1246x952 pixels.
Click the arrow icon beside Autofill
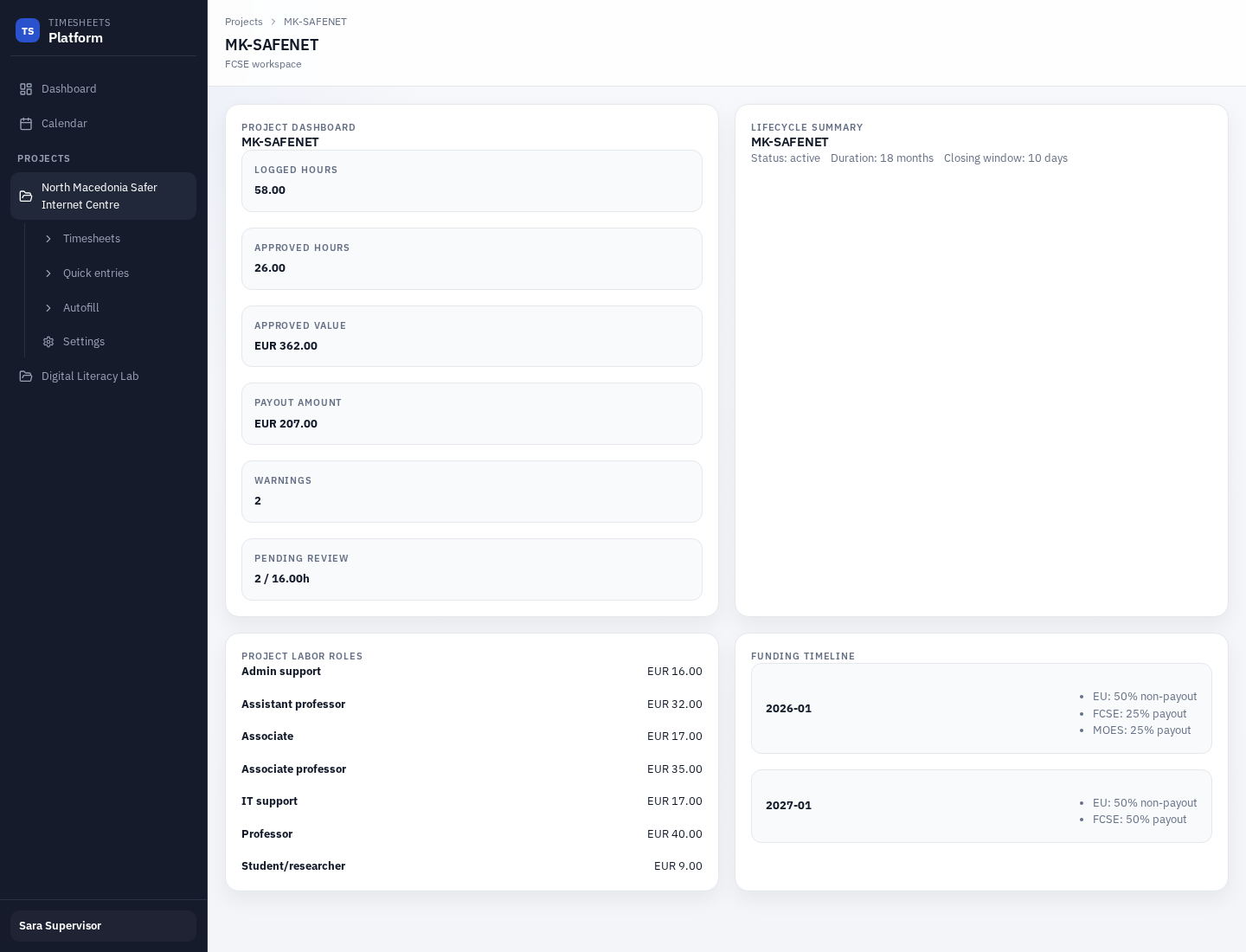tap(49, 308)
